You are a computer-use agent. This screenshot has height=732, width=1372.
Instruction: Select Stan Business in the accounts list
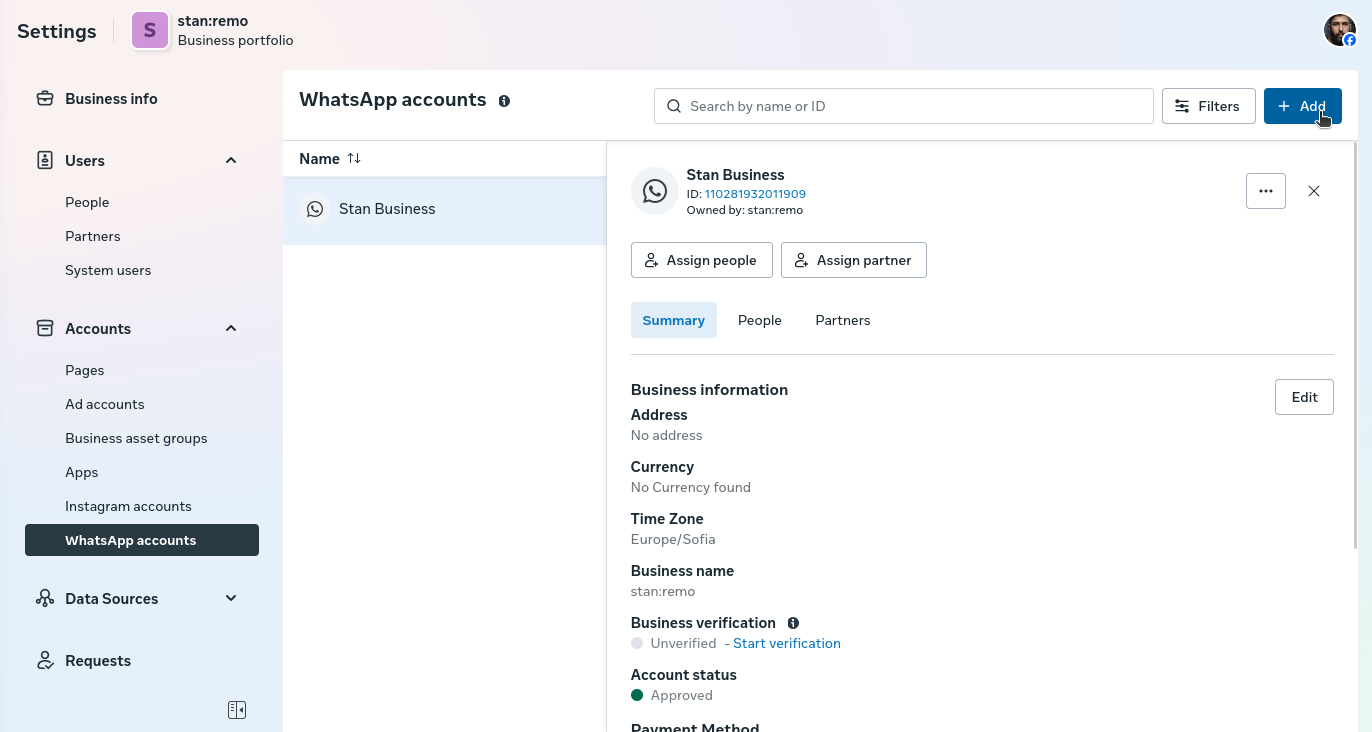click(387, 209)
